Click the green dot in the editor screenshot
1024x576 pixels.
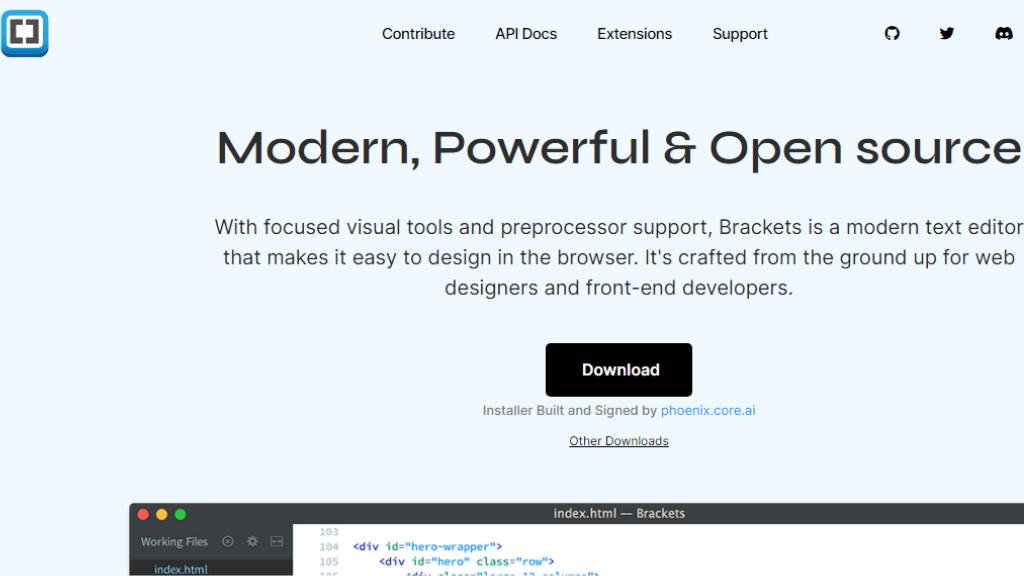[180, 515]
